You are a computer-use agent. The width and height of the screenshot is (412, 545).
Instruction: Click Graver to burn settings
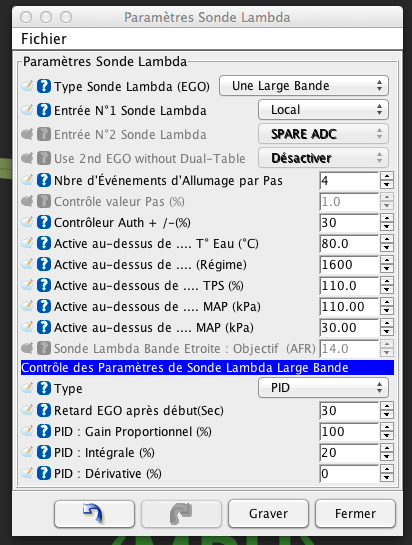(268, 513)
